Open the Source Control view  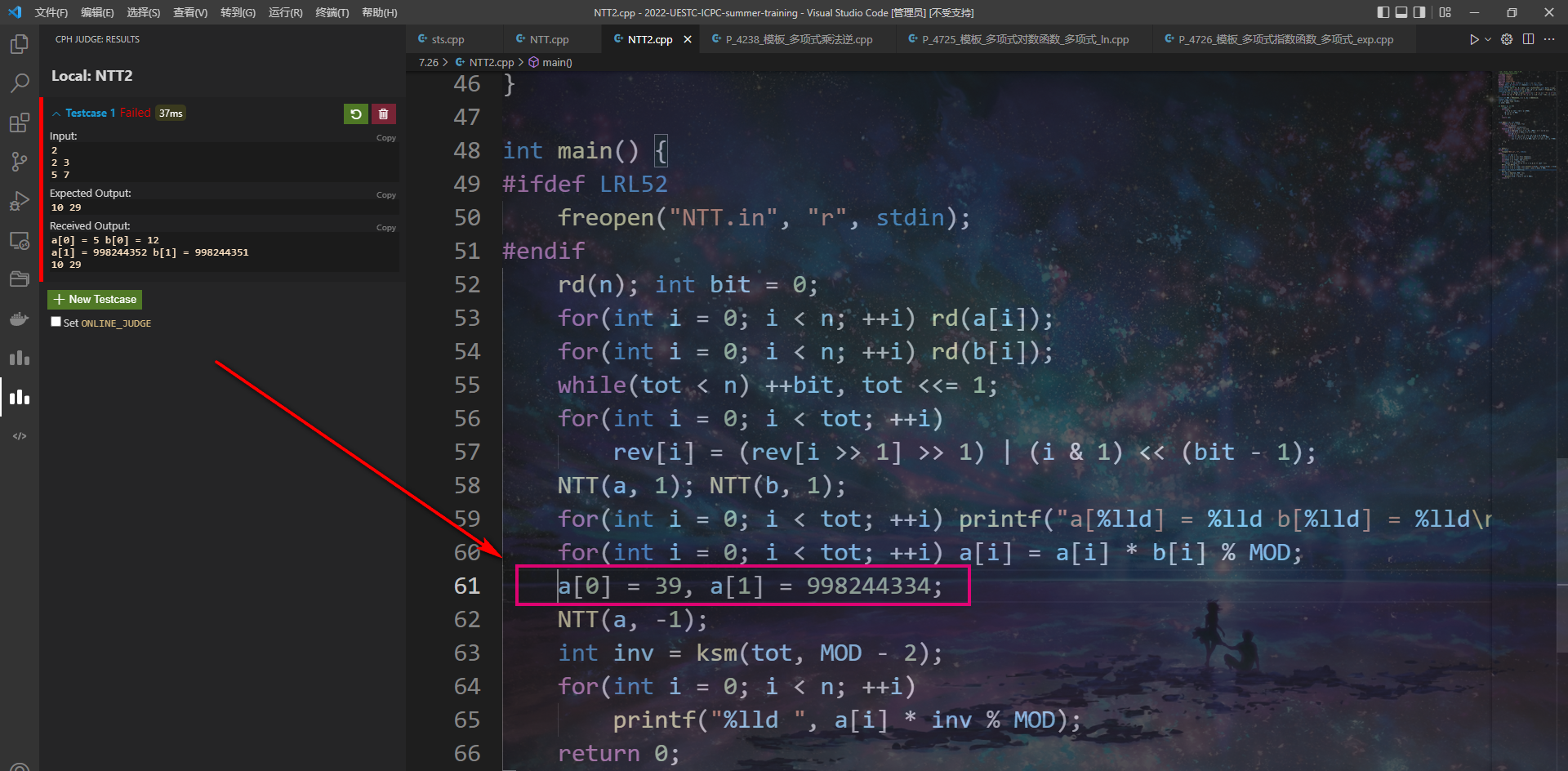point(19,162)
